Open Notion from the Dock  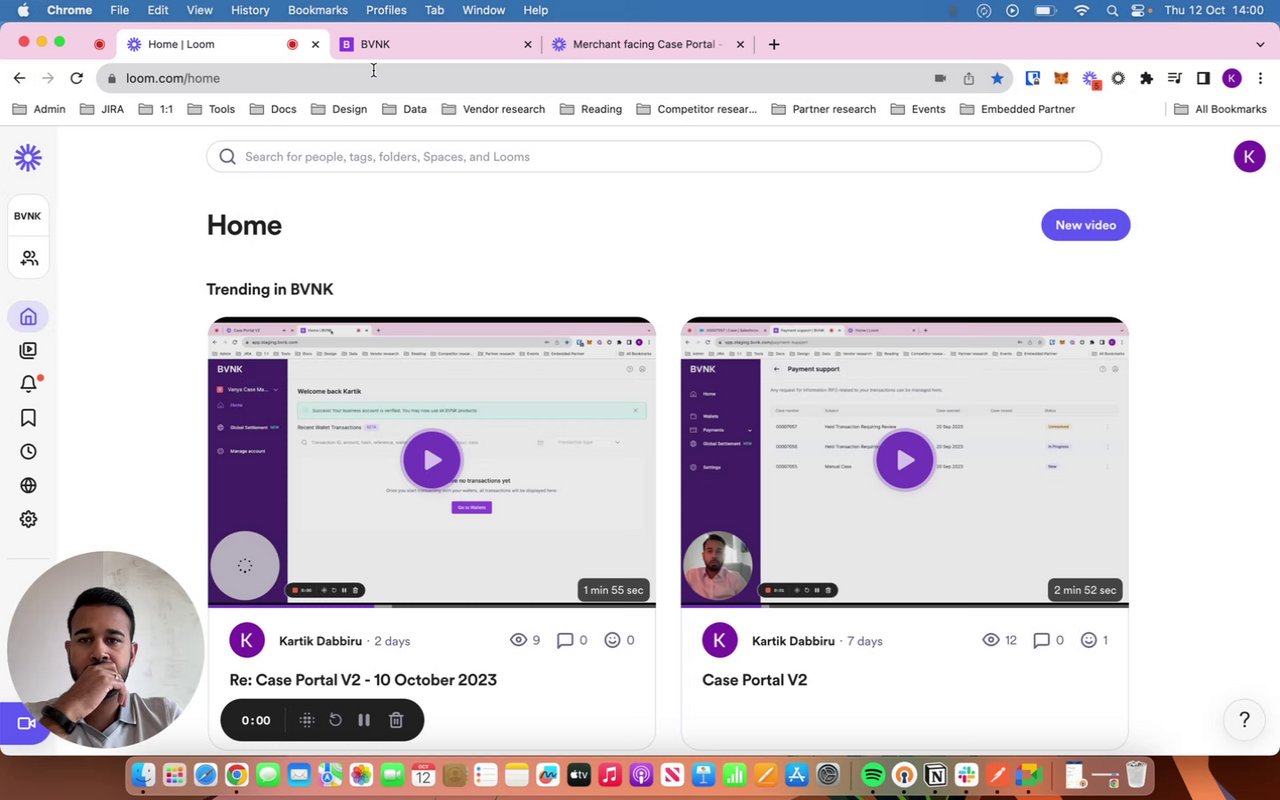[935, 775]
